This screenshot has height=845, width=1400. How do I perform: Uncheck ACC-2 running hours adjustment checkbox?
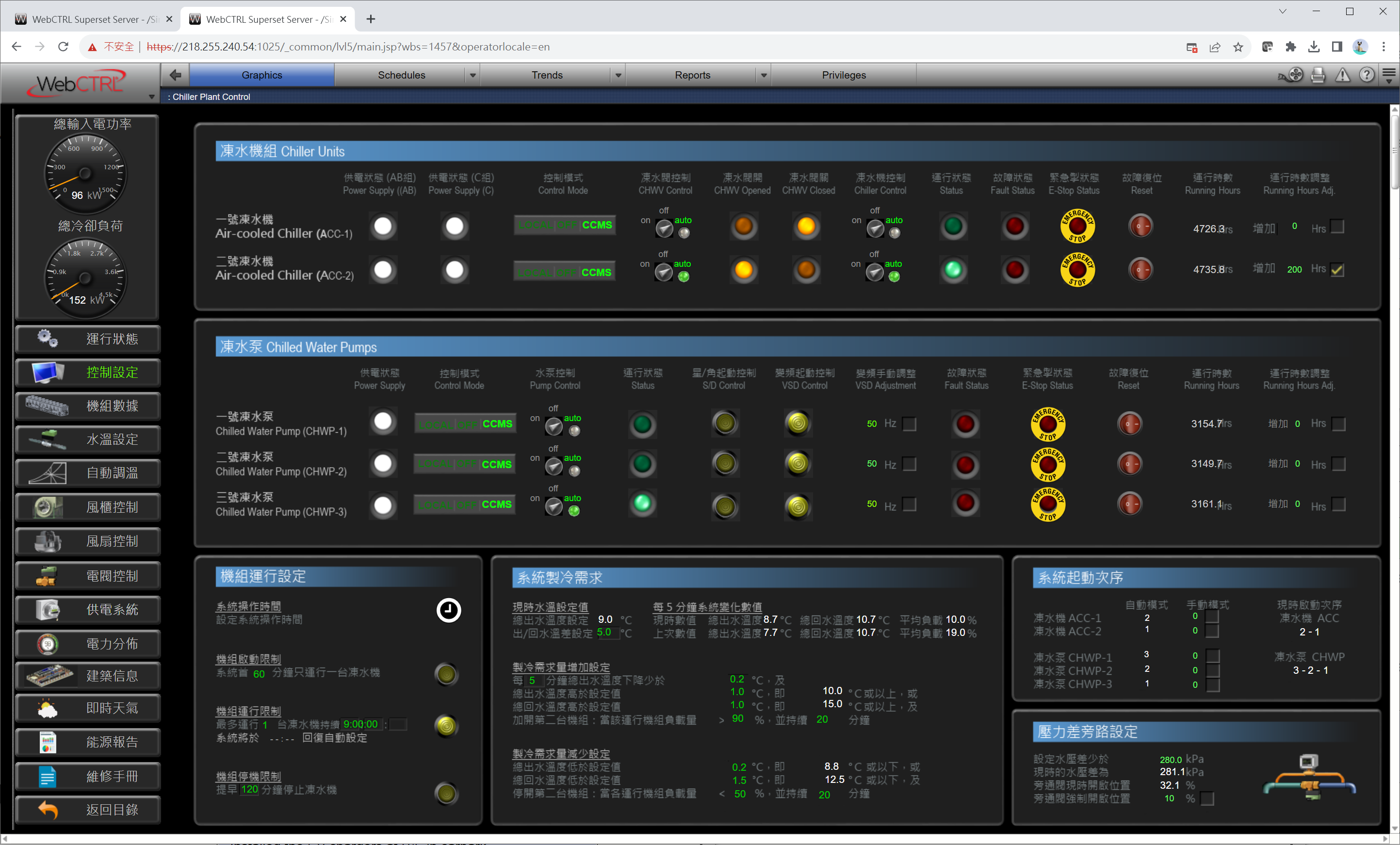[x=1337, y=269]
